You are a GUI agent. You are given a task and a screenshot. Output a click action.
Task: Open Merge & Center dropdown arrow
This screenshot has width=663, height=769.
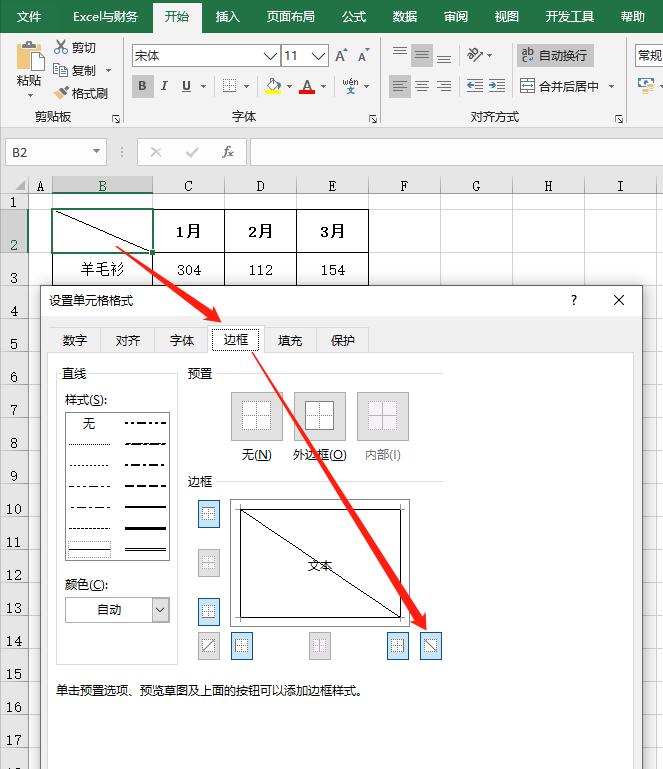pos(611,86)
